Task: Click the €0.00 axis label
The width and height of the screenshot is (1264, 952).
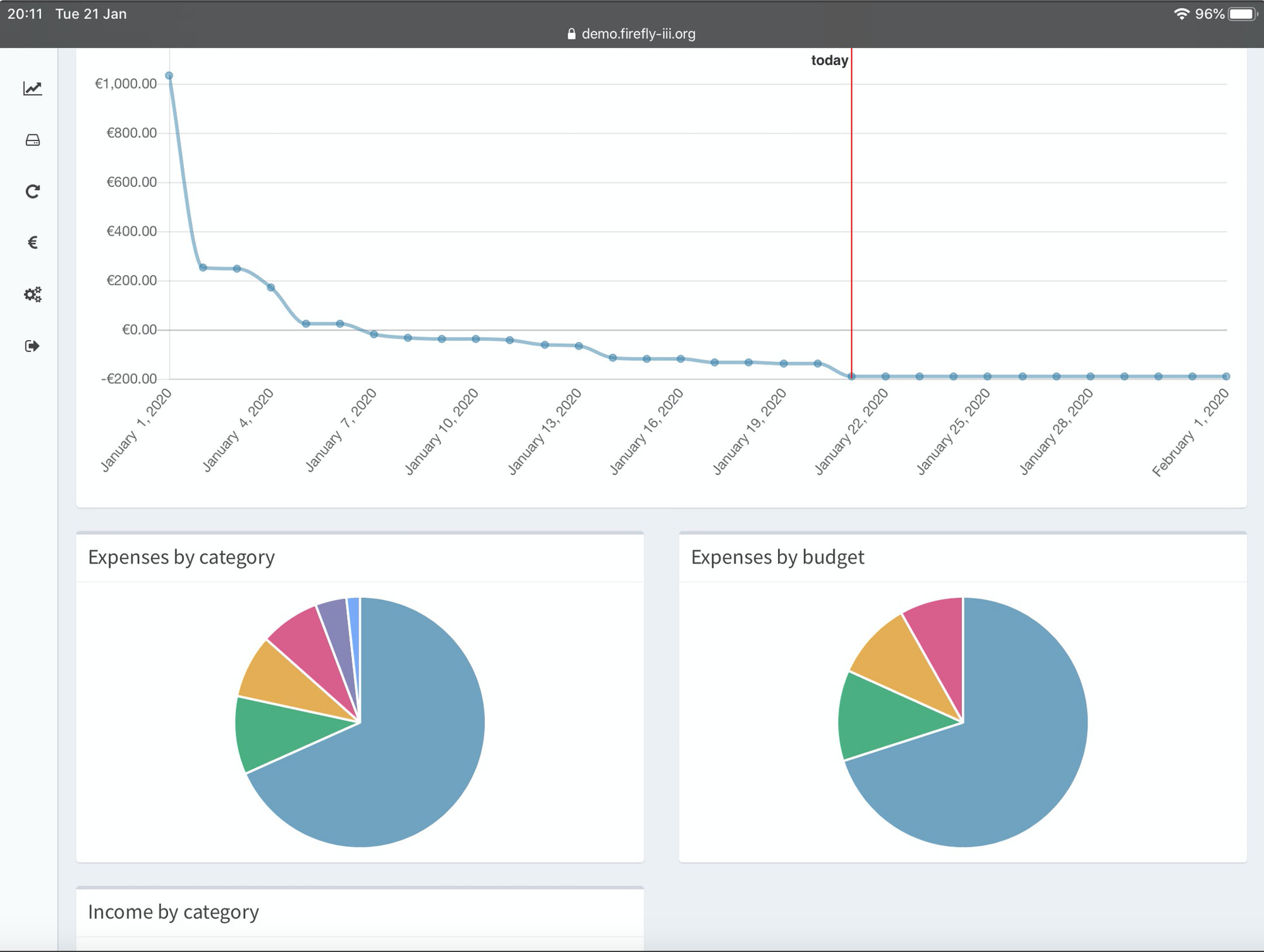Action: pos(139,329)
